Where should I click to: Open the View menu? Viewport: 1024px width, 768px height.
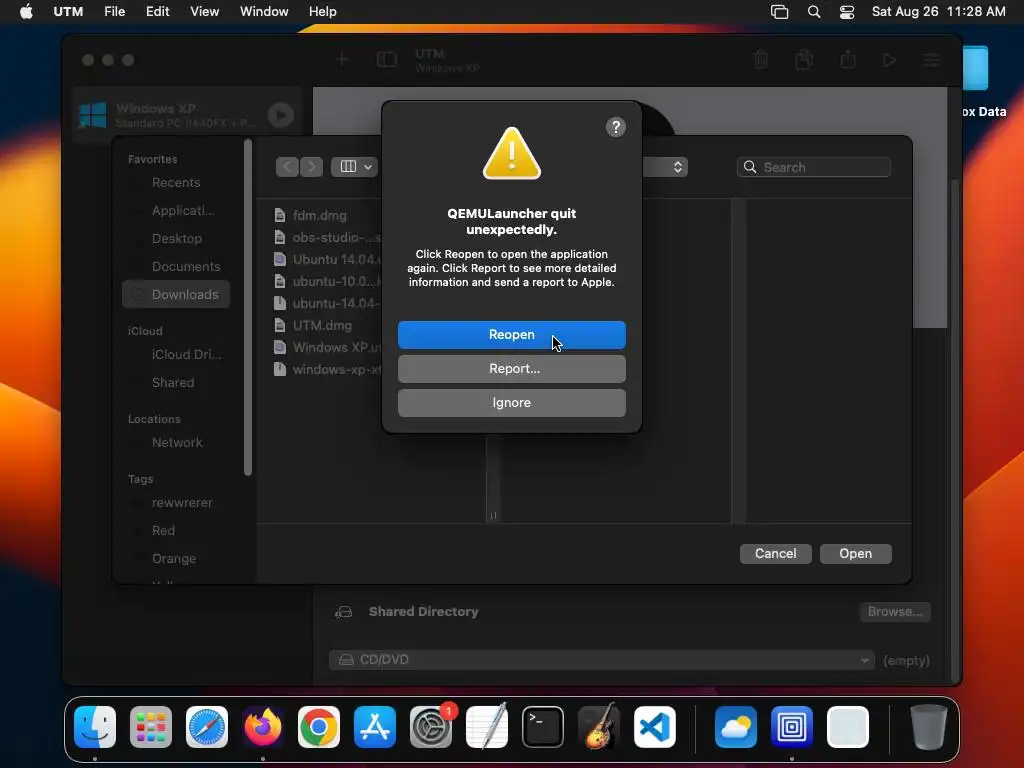click(204, 11)
